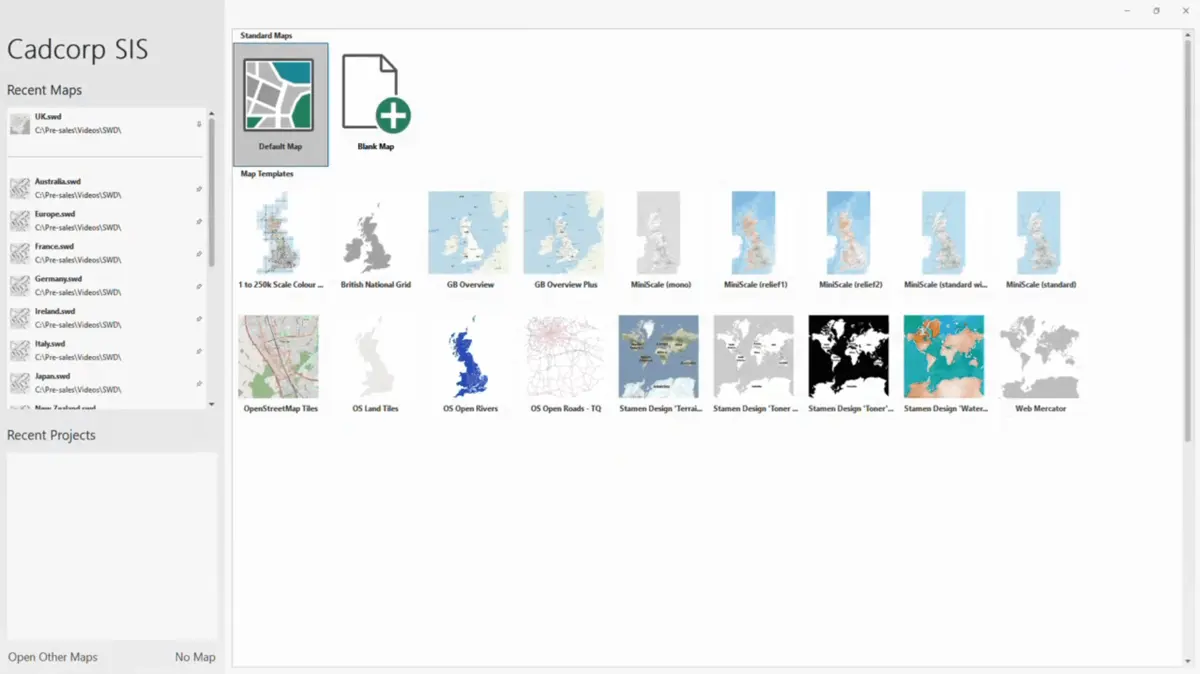Open the OS Open Roads - TQ template

(x=565, y=364)
